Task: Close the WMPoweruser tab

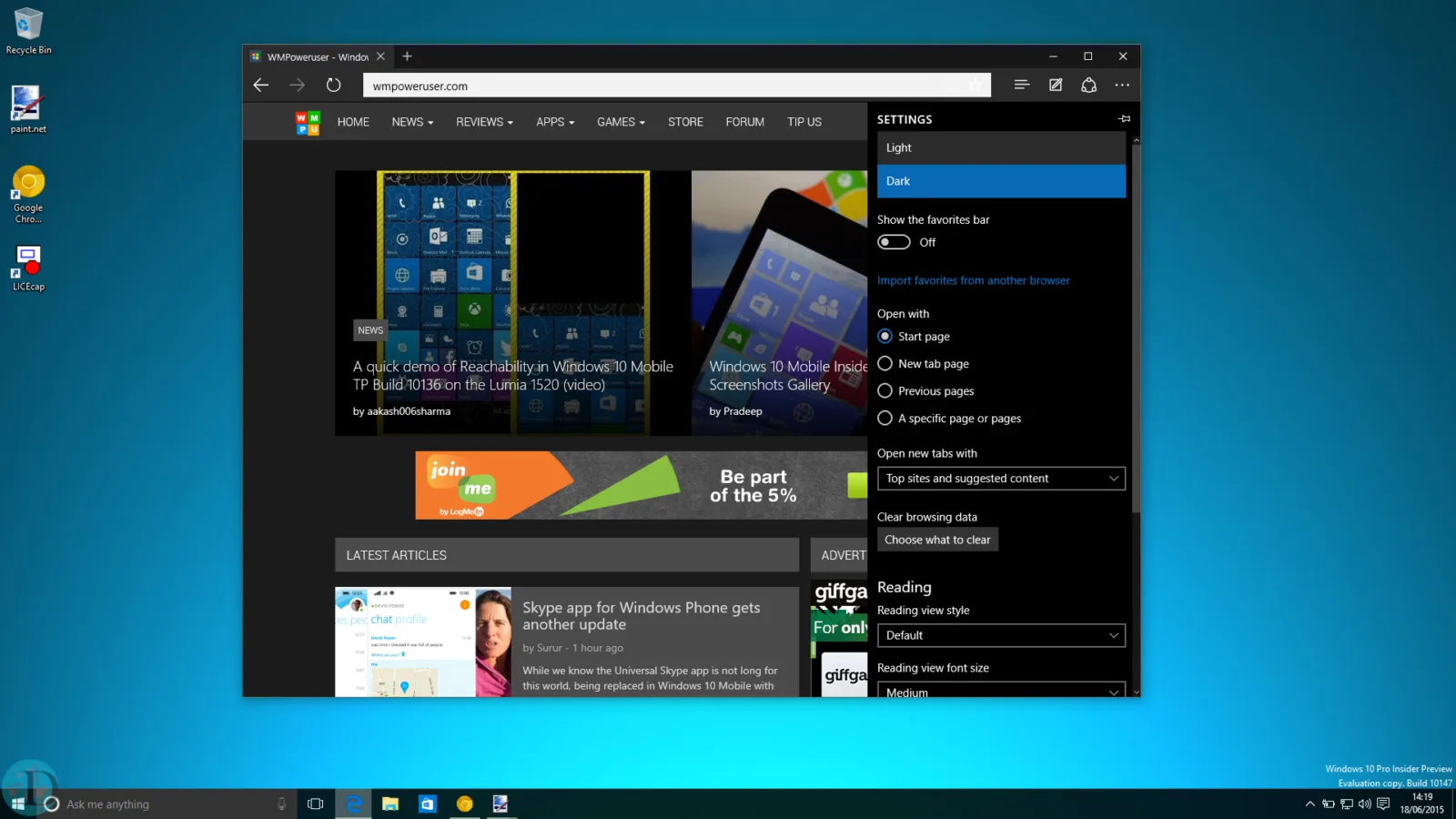Action: (x=380, y=56)
